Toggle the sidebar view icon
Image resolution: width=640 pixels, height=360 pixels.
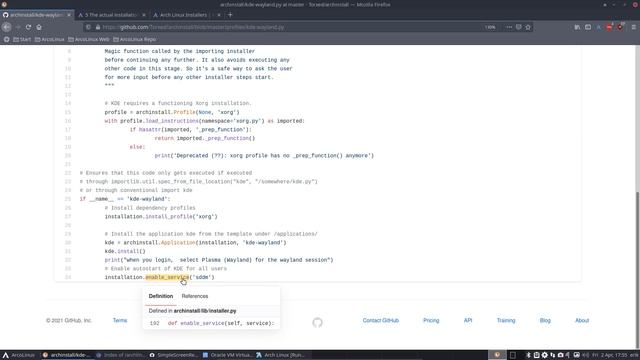click(x=588, y=27)
